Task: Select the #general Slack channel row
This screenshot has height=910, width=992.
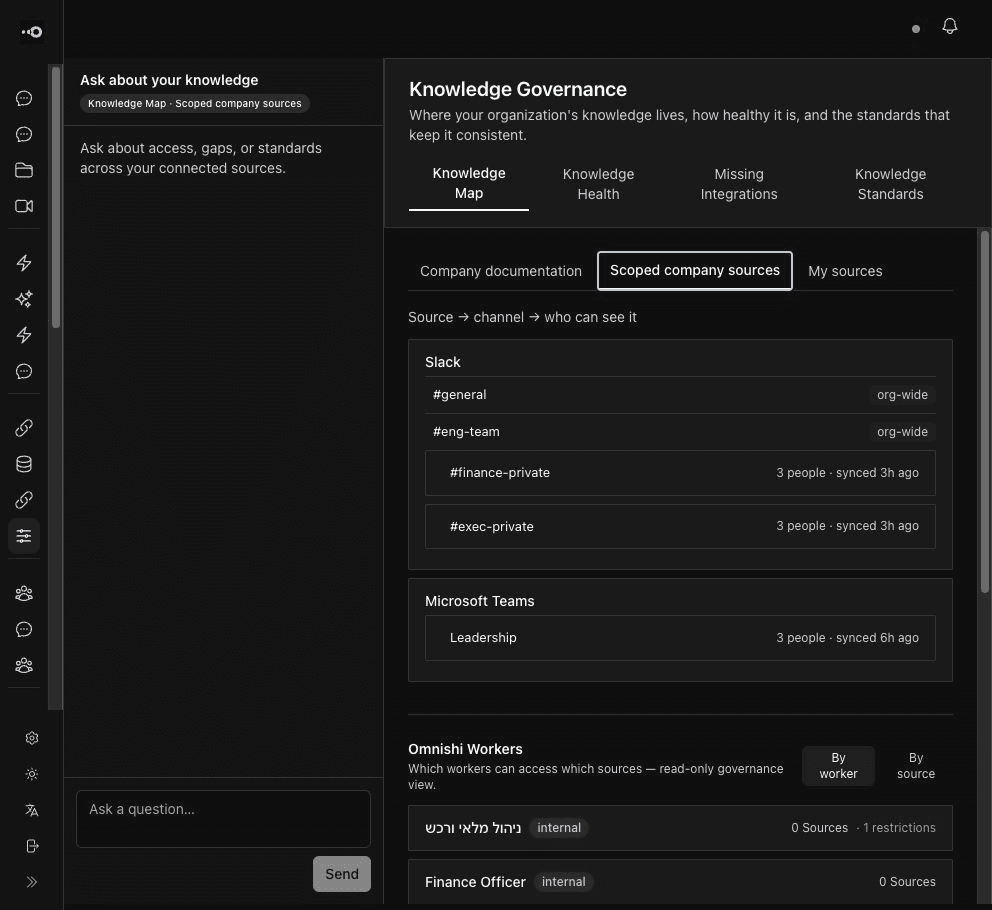Action: coord(680,395)
